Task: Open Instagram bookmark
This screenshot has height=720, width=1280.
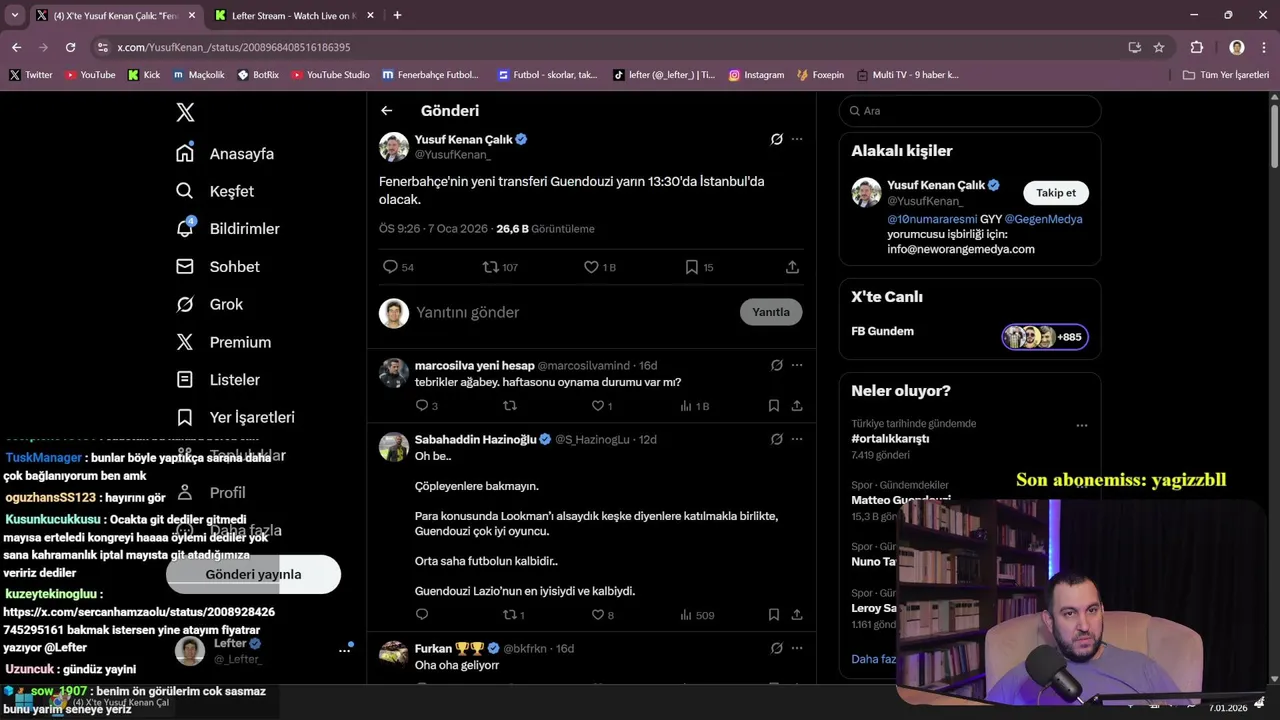Action: coord(756,75)
